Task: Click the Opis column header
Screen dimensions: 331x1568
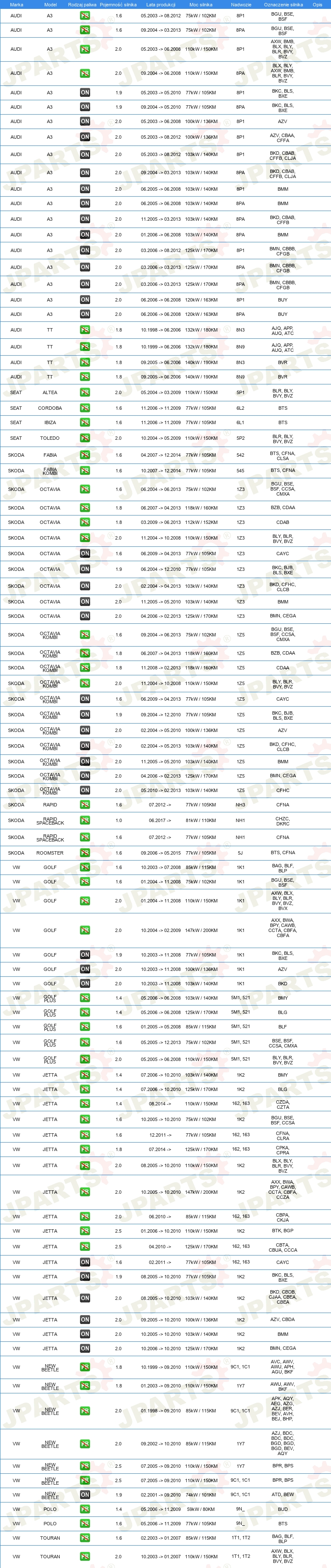Action: click(317, 4)
